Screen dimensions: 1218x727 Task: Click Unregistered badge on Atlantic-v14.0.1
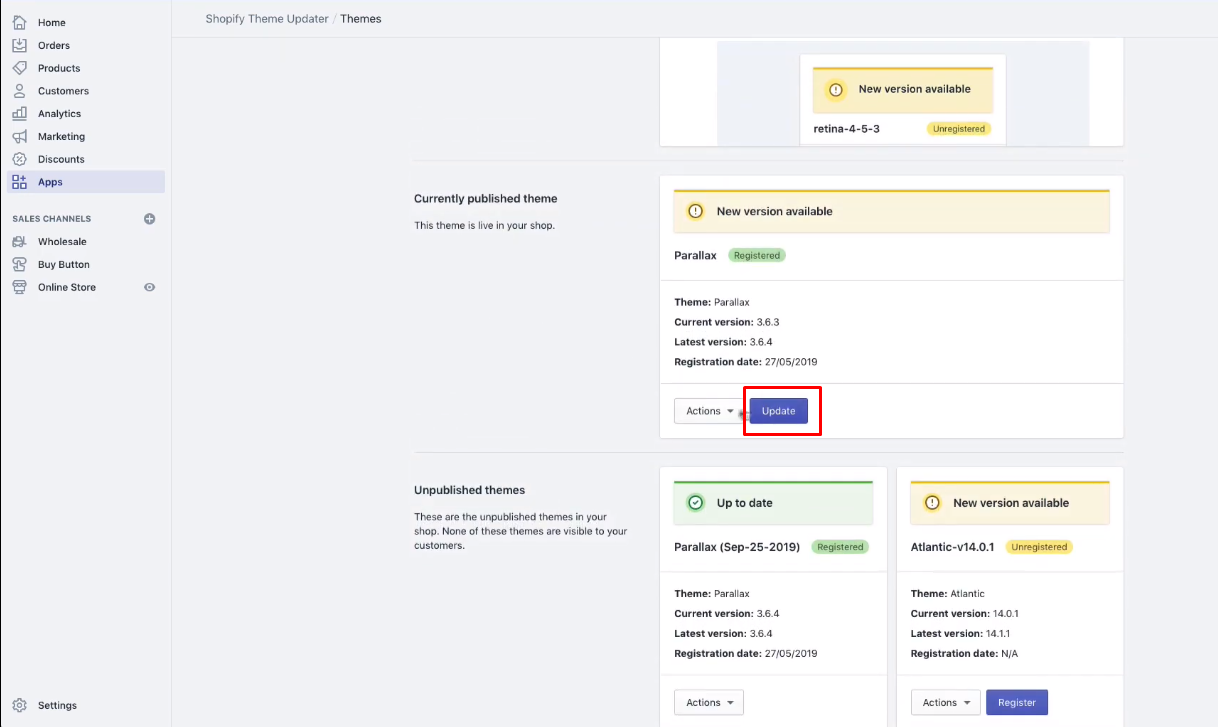[1040, 547]
